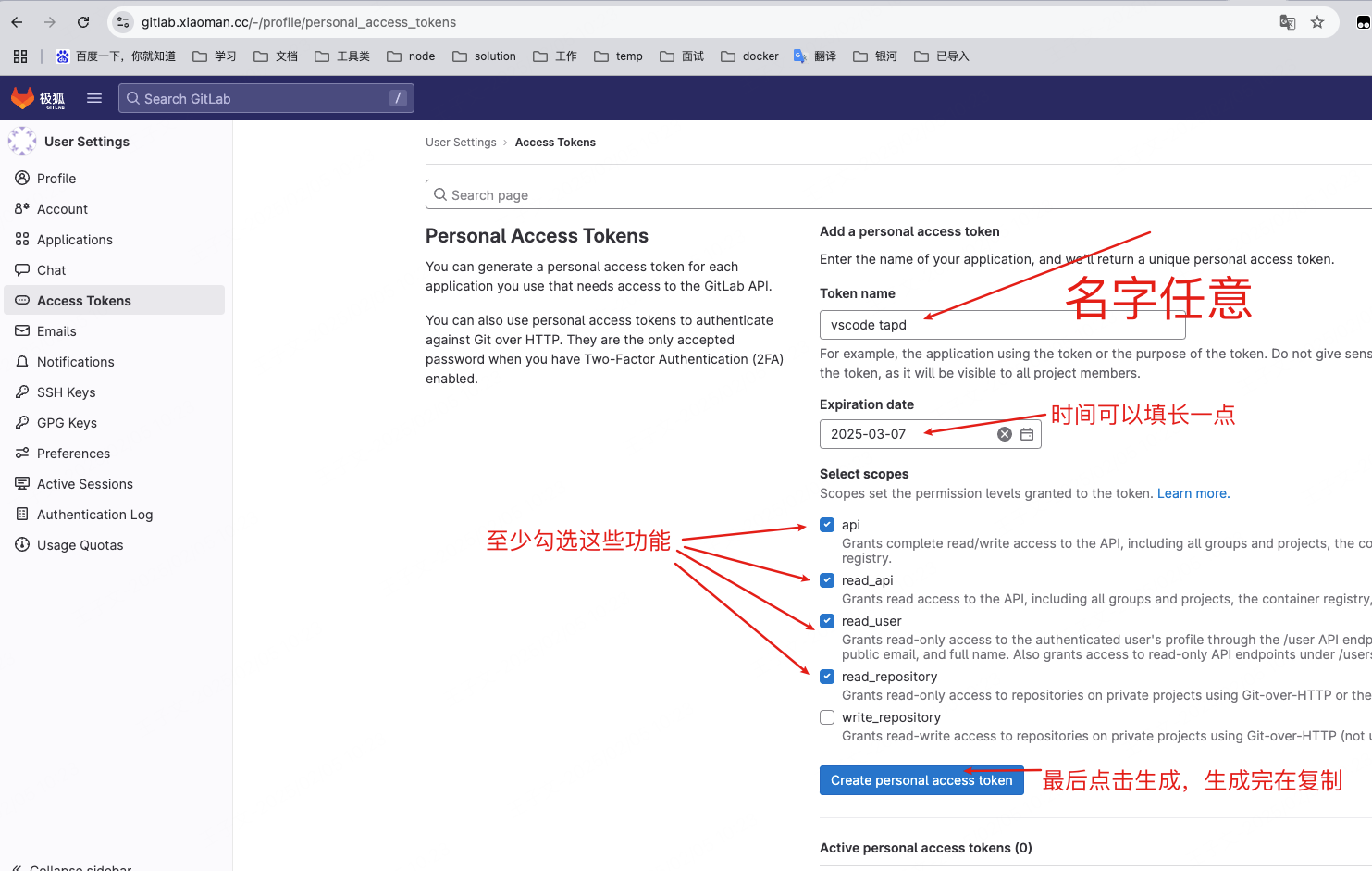
Task: Click the Emails envelope icon
Action: 22,330
